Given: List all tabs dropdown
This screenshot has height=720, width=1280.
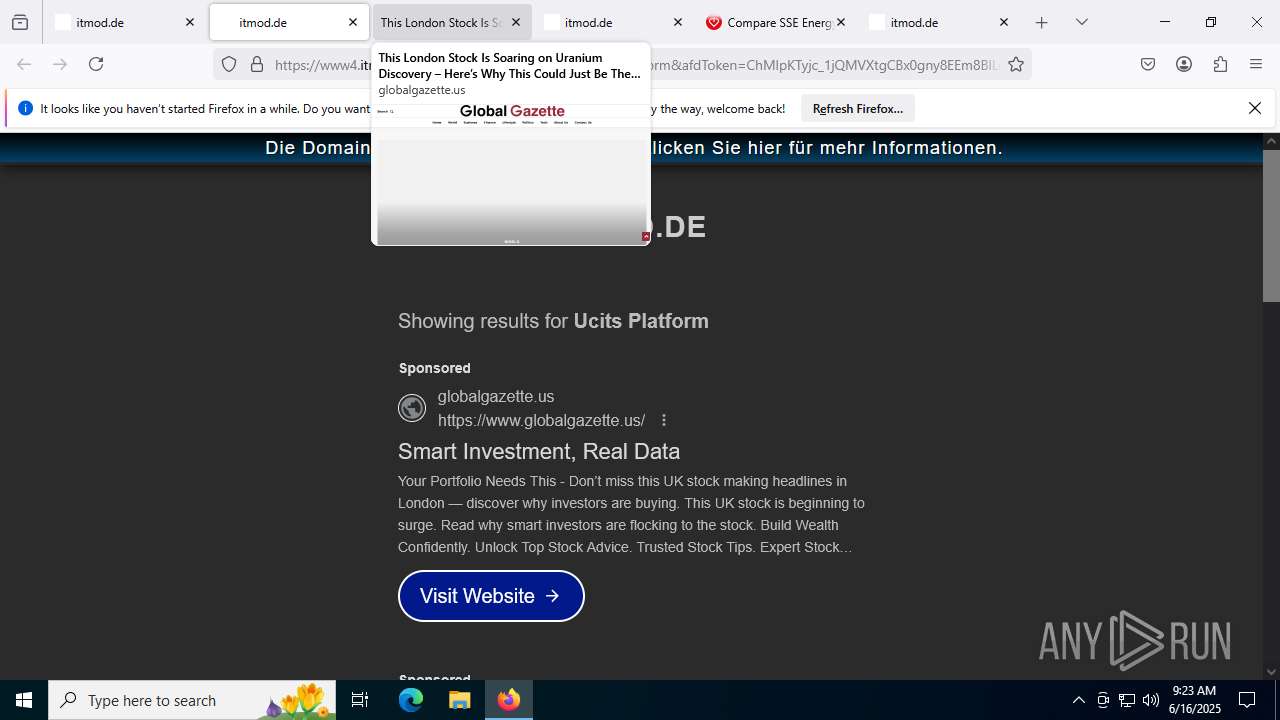Looking at the screenshot, I should (x=1081, y=22).
